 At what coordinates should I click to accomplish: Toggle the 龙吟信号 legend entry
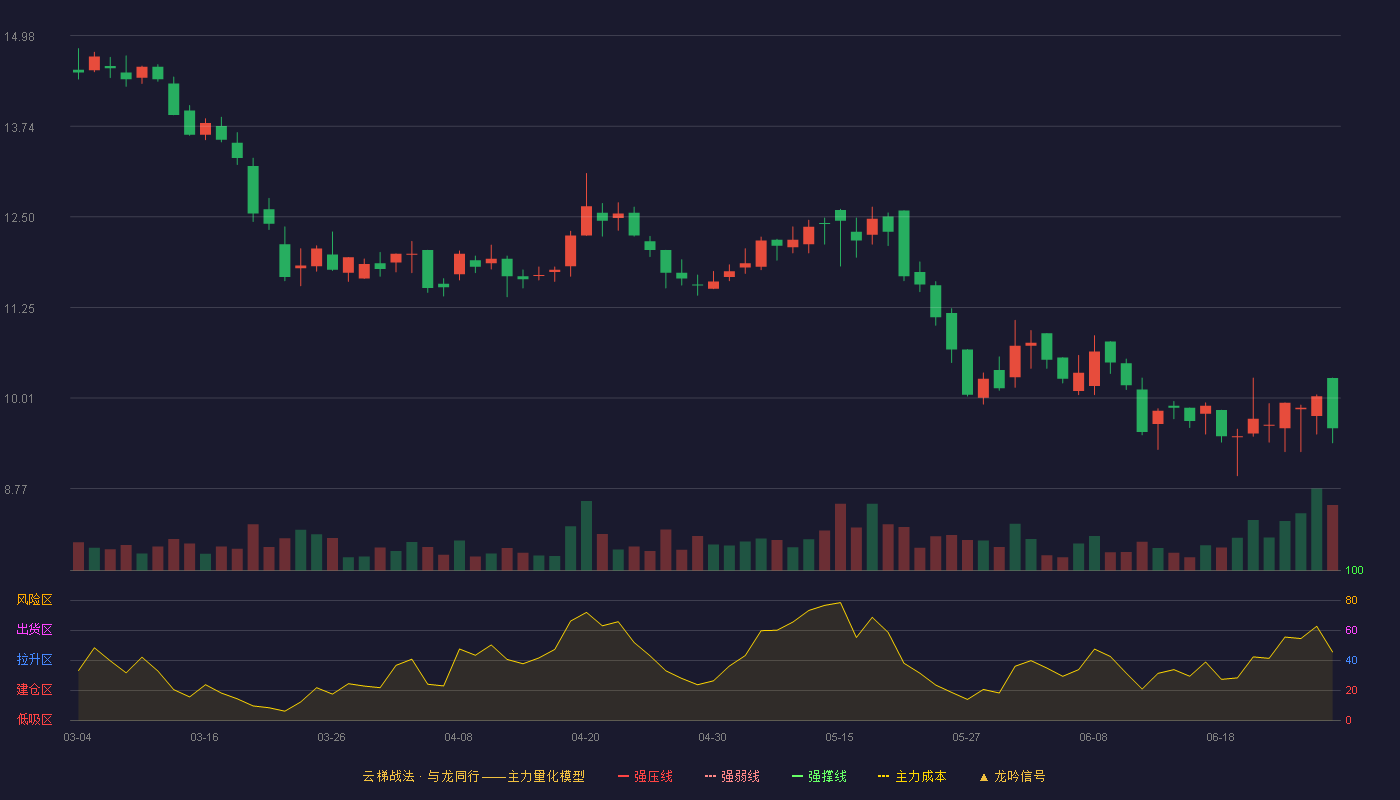(x=1012, y=776)
